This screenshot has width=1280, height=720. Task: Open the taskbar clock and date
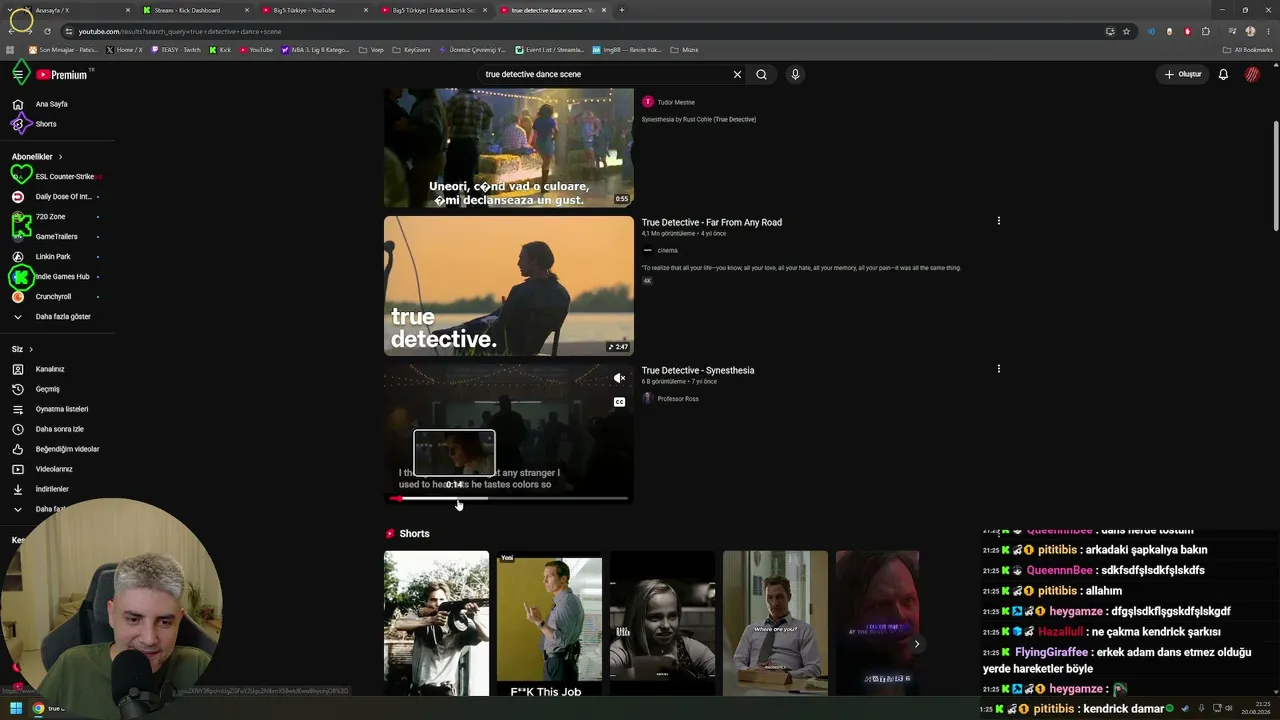click(1255, 709)
